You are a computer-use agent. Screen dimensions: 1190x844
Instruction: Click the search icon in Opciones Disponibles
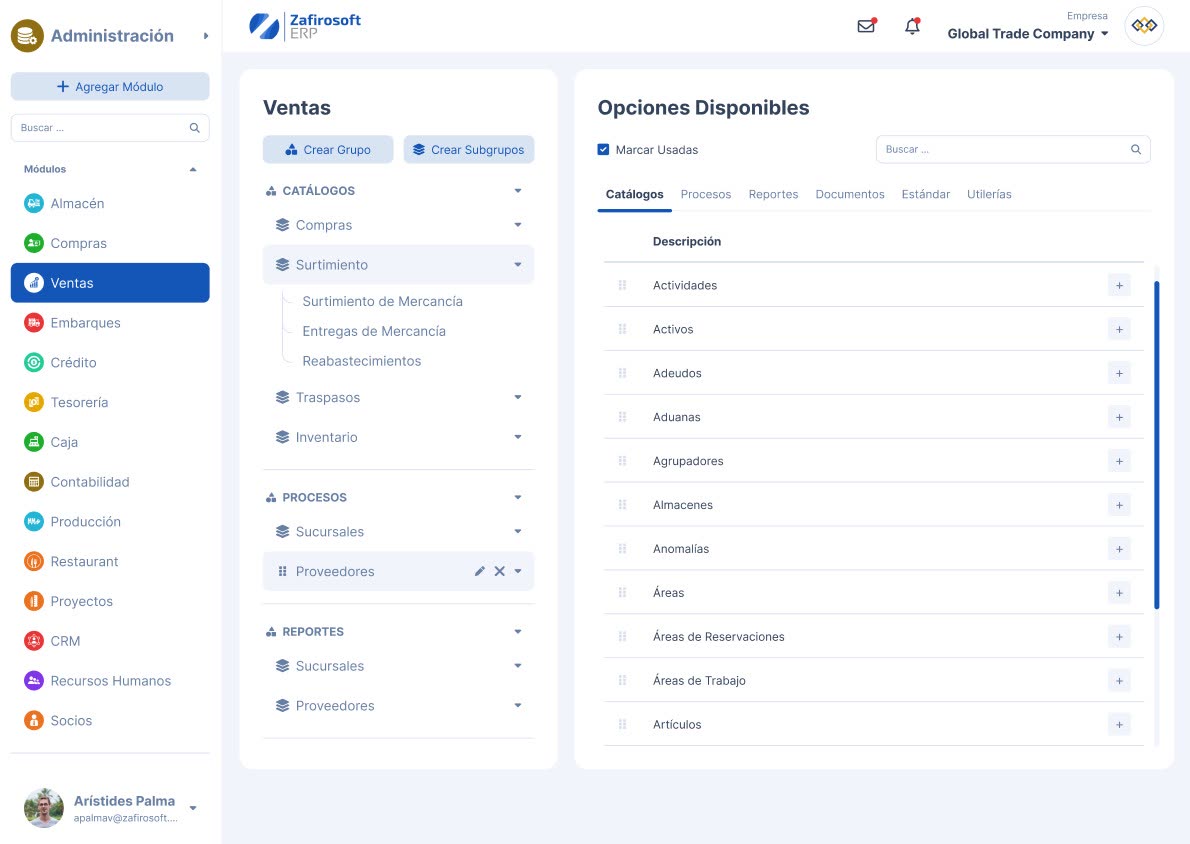point(1135,150)
